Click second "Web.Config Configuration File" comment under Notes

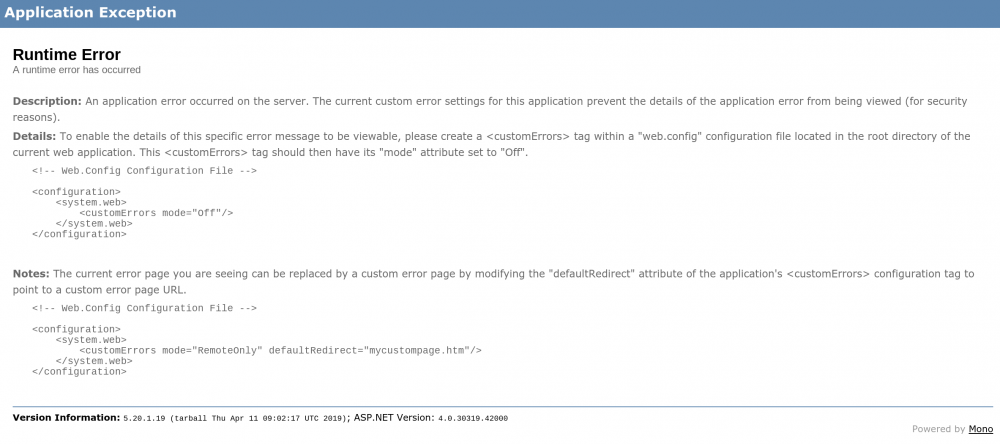click(145, 308)
